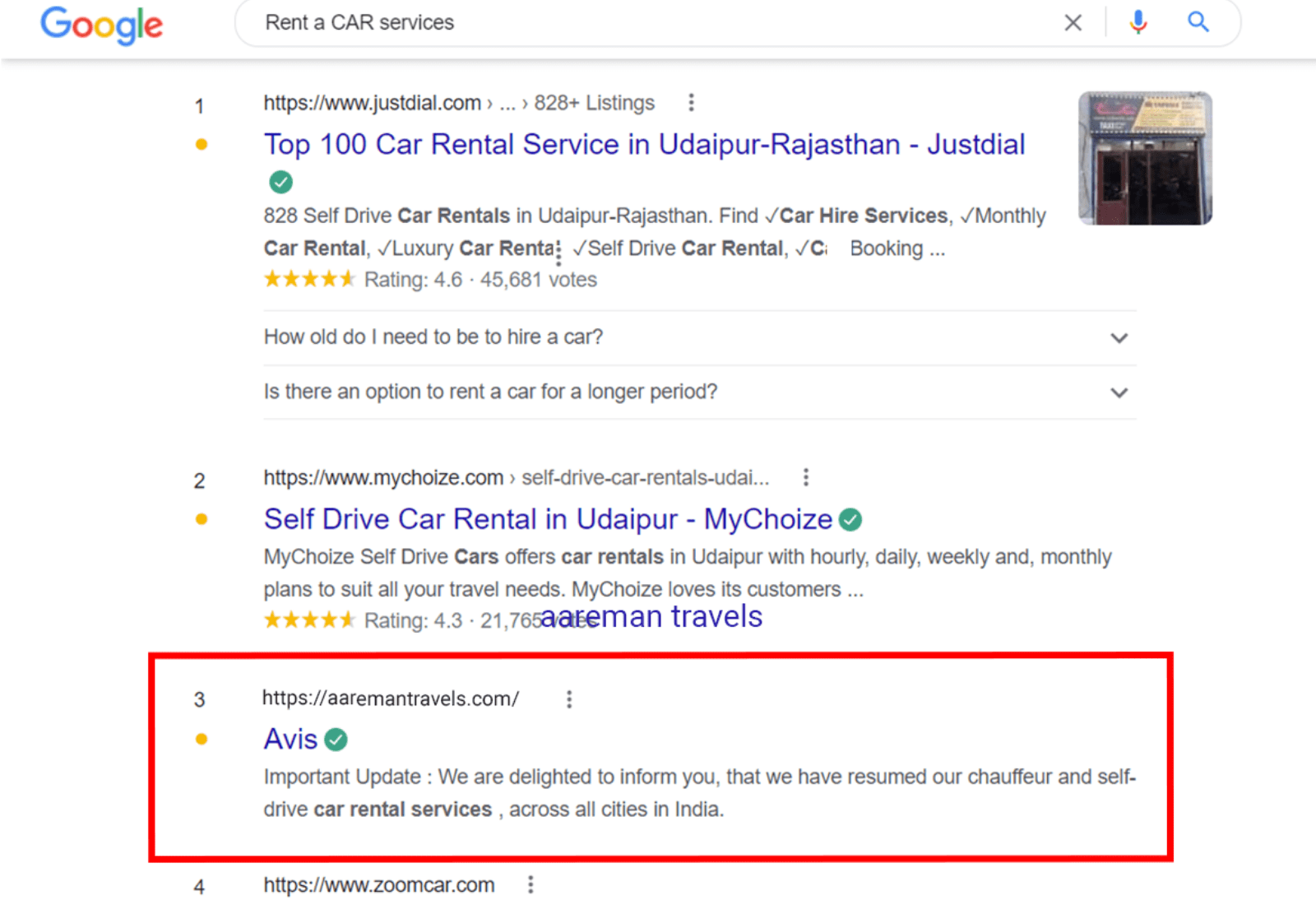Open three-dot menu for aaremantravels result

pos(568,699)
